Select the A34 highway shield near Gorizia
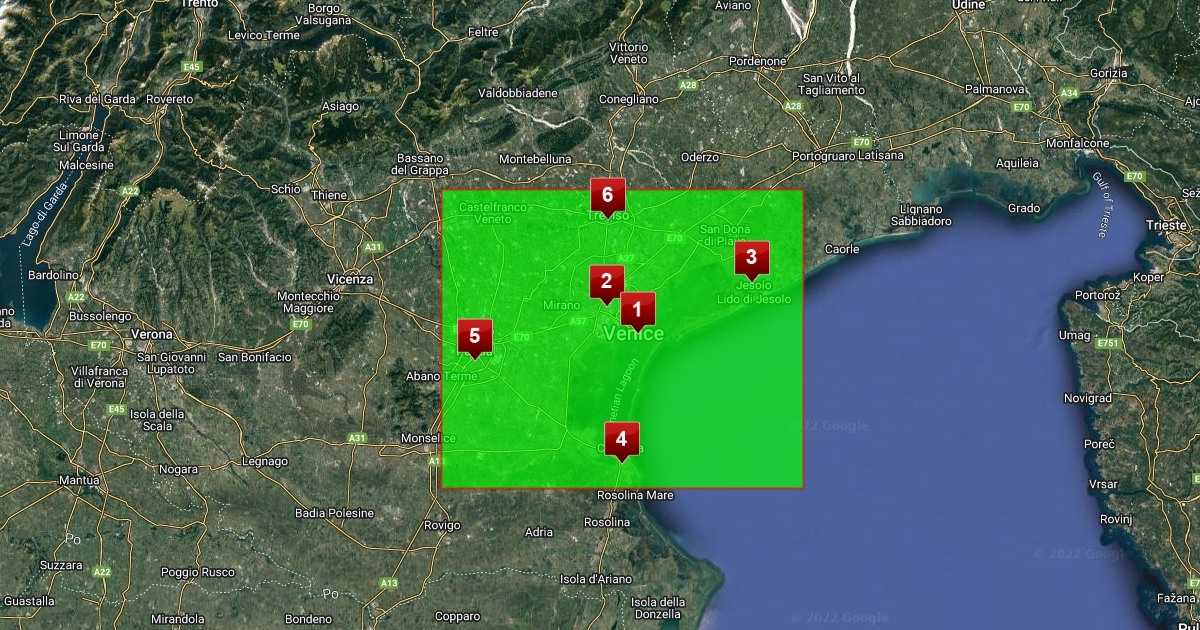1200x630 pixels. tap(1069, 93)
